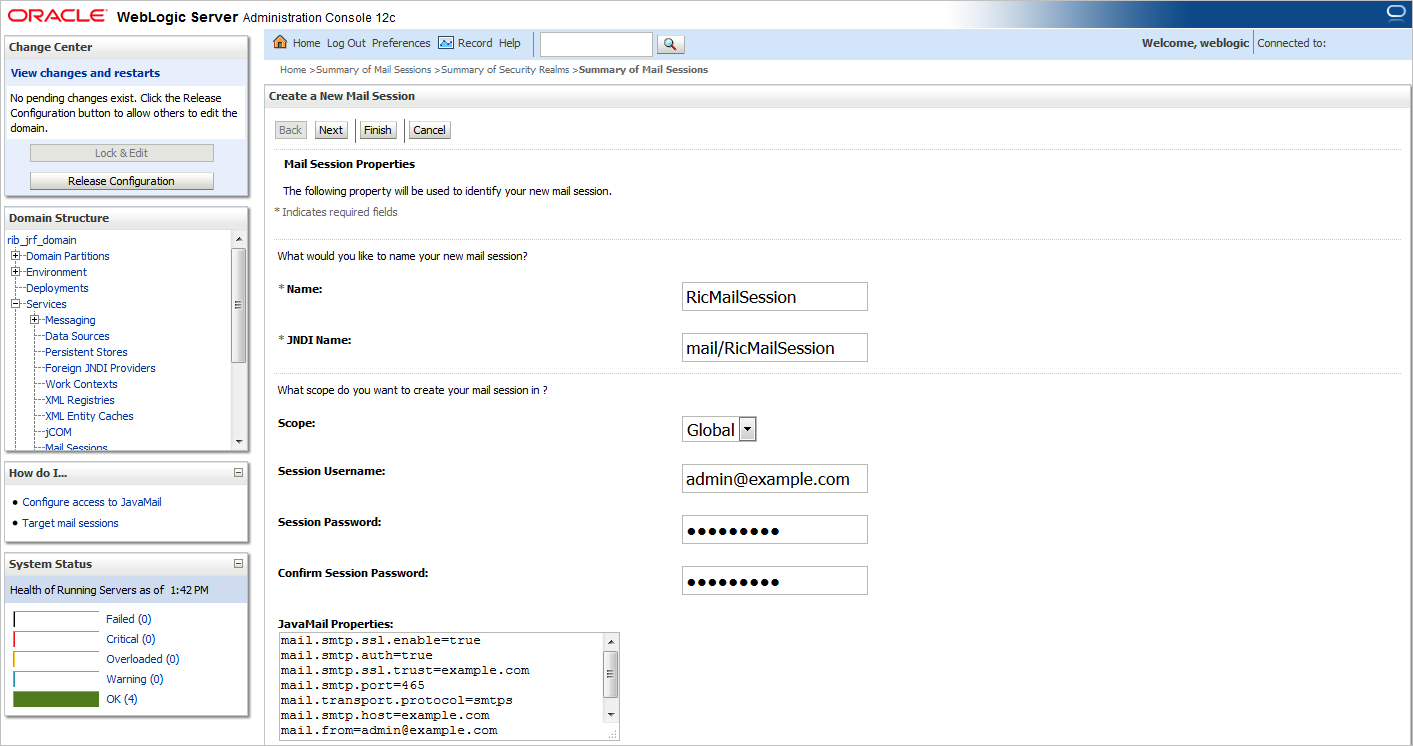
Task: Collapse the System Status panel
Action: pyautogui.click(x=238, y=563)
